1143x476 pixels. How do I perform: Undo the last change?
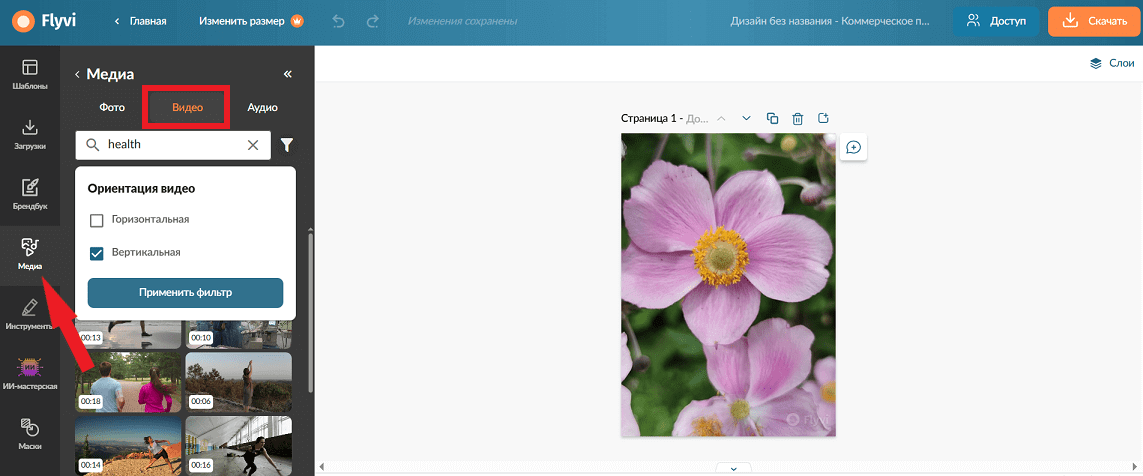[x=338, y=21]
